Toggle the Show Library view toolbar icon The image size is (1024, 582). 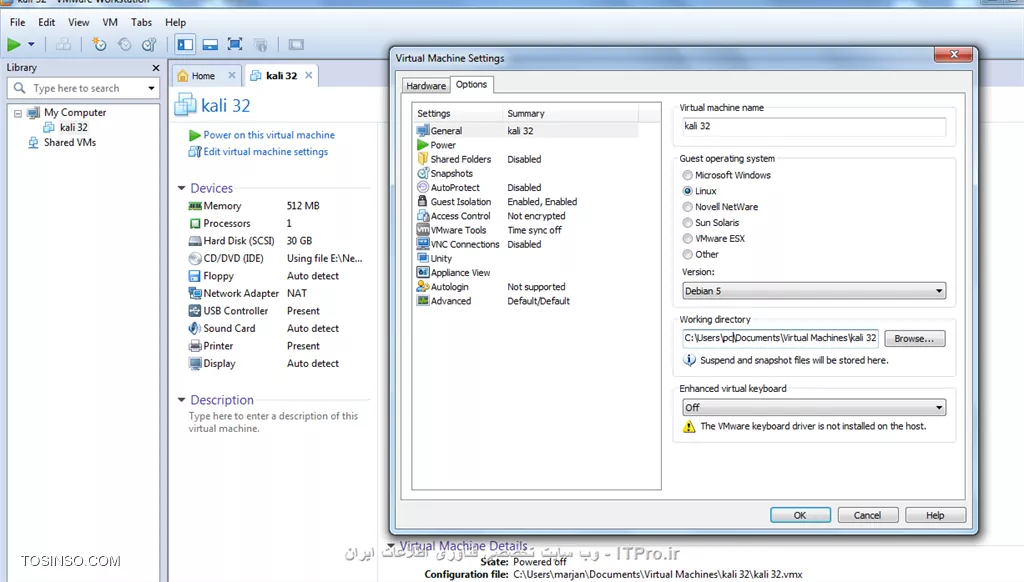pyautogui.click(x=185, y=44)
